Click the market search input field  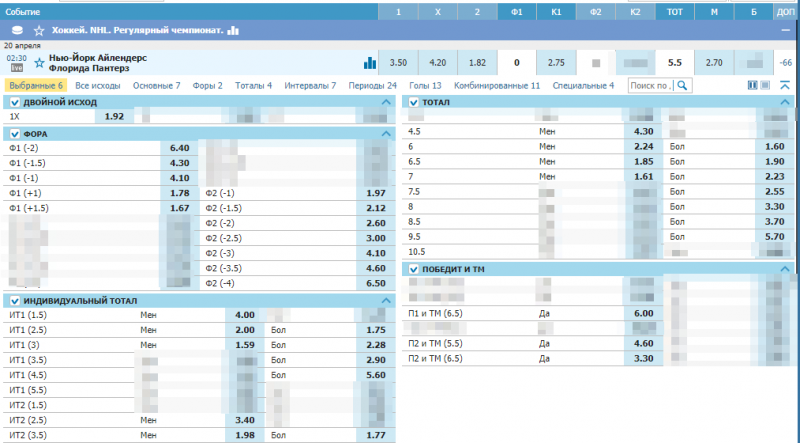650,86
